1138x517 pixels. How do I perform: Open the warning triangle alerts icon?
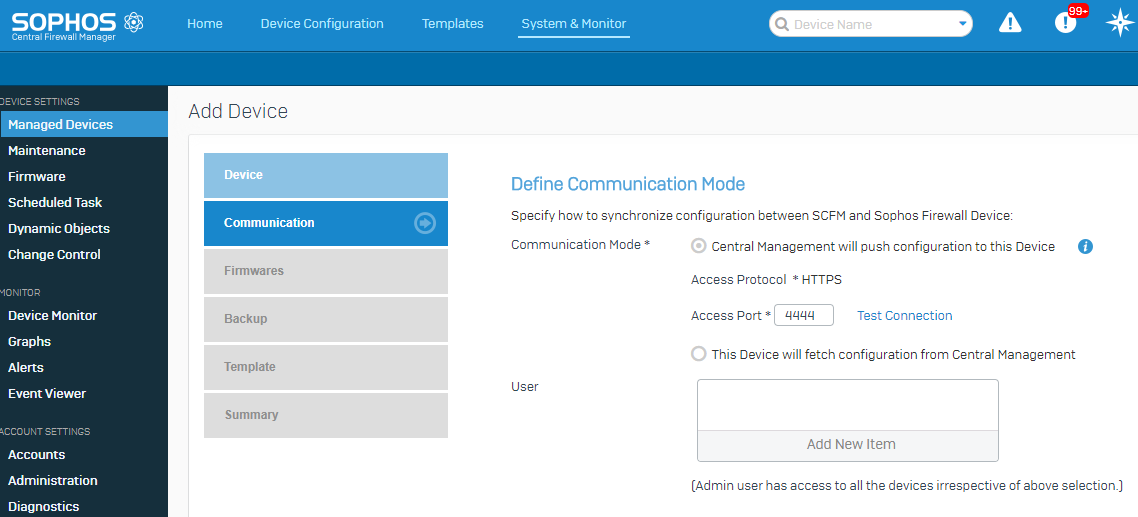coord(1010,23)
